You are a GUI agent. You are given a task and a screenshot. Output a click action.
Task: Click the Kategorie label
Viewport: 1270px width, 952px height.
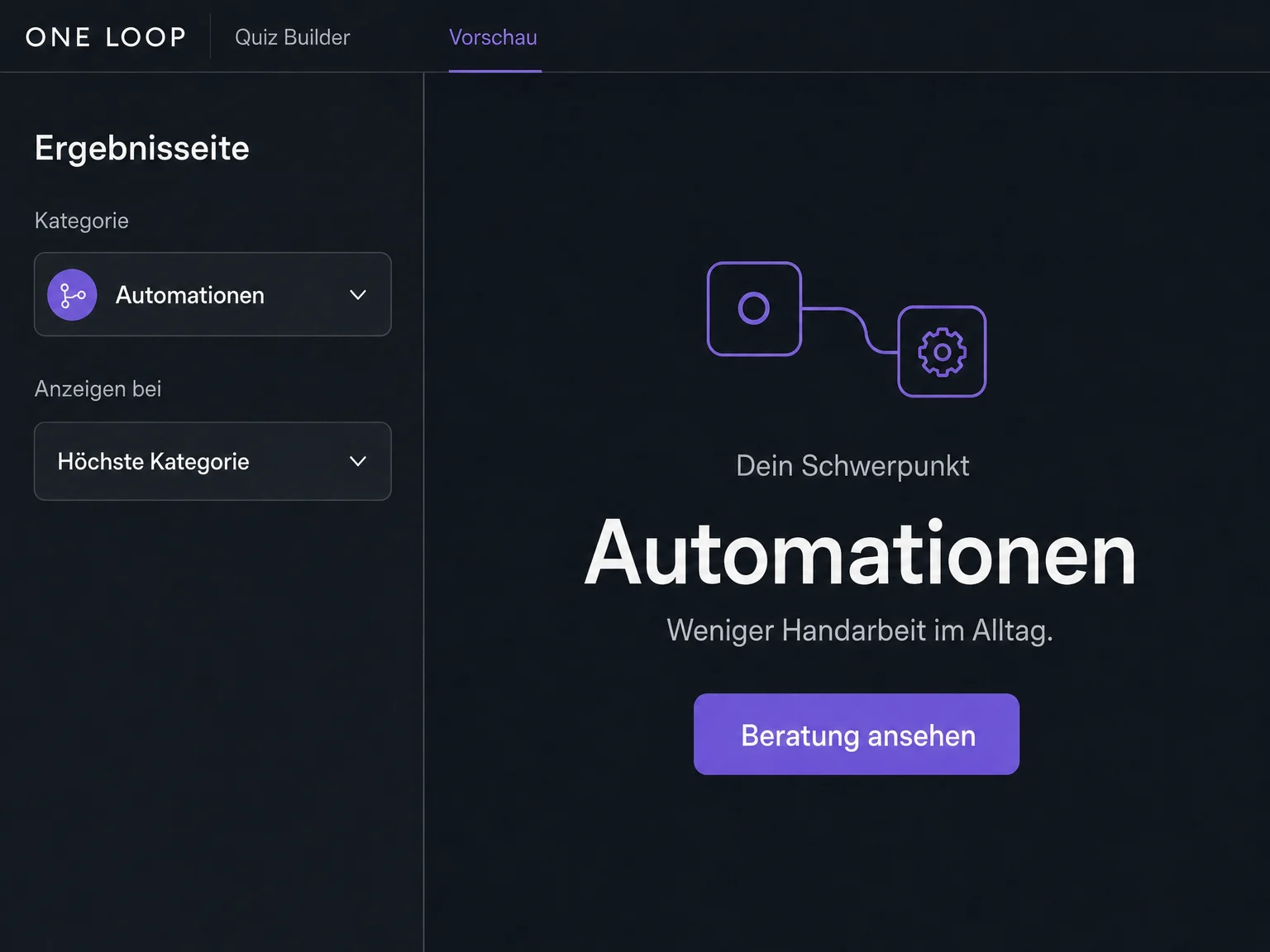click(x=82, y=221)
